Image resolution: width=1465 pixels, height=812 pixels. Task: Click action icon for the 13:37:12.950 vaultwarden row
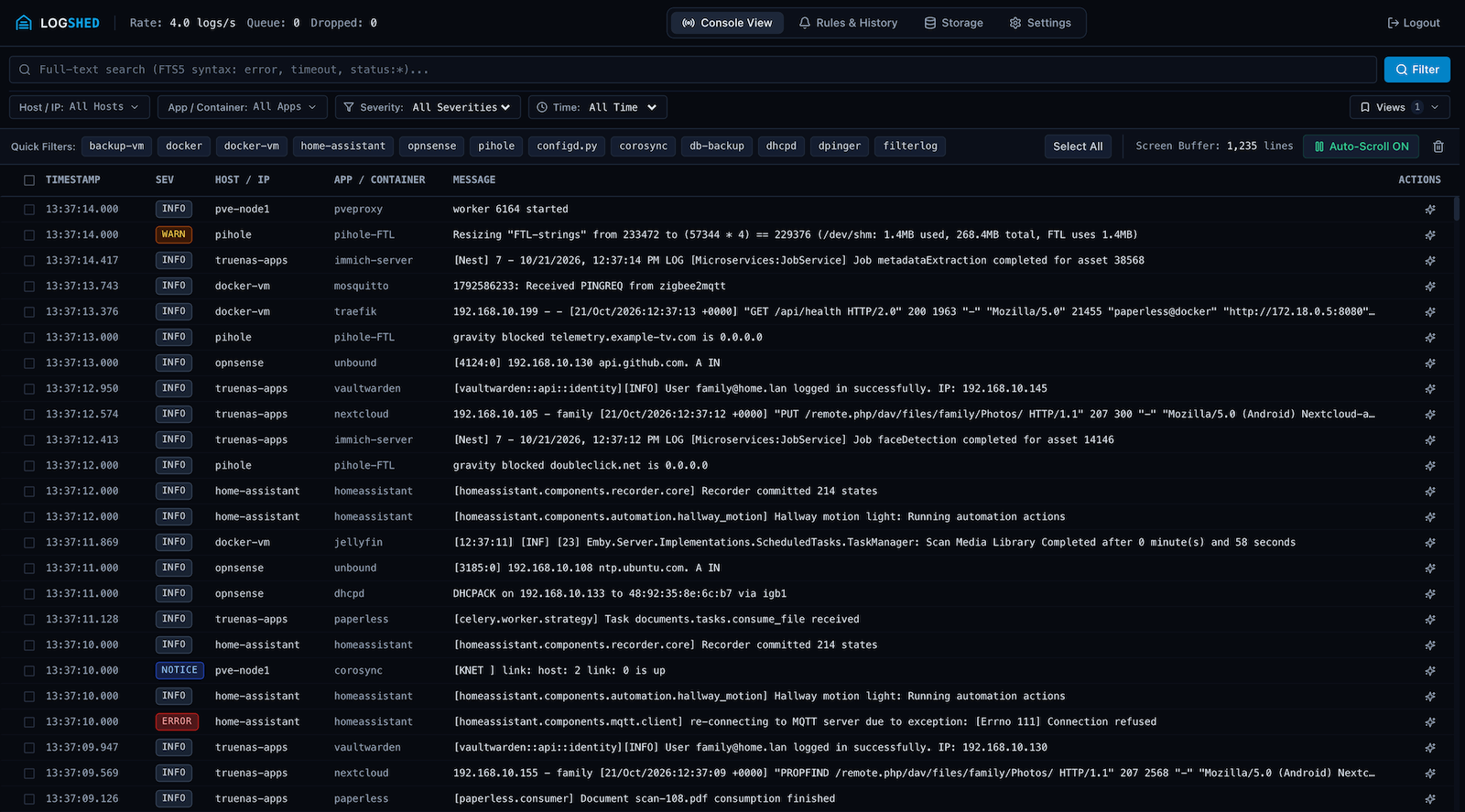(x=1430, y=389)
